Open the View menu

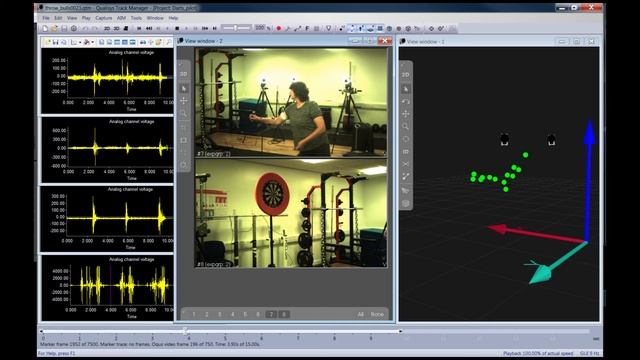click(72, 18)
